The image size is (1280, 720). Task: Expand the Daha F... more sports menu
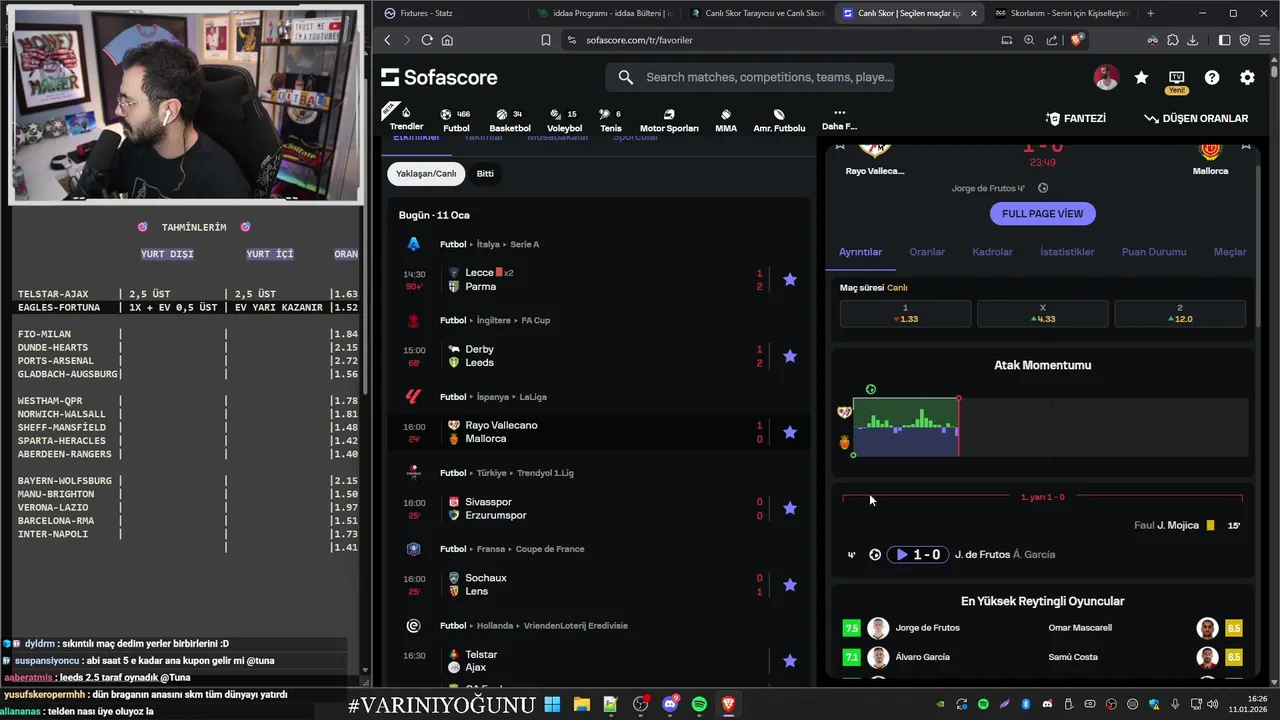pyautogui.click(x=839, y=119)
